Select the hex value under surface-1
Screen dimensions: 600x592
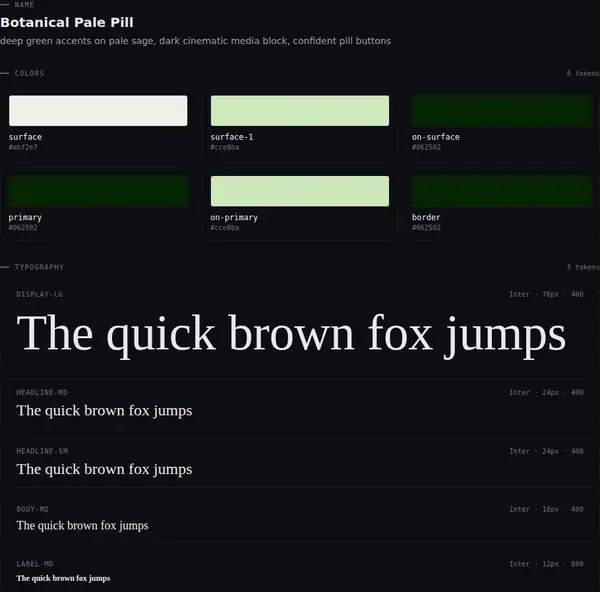(225, 147)
